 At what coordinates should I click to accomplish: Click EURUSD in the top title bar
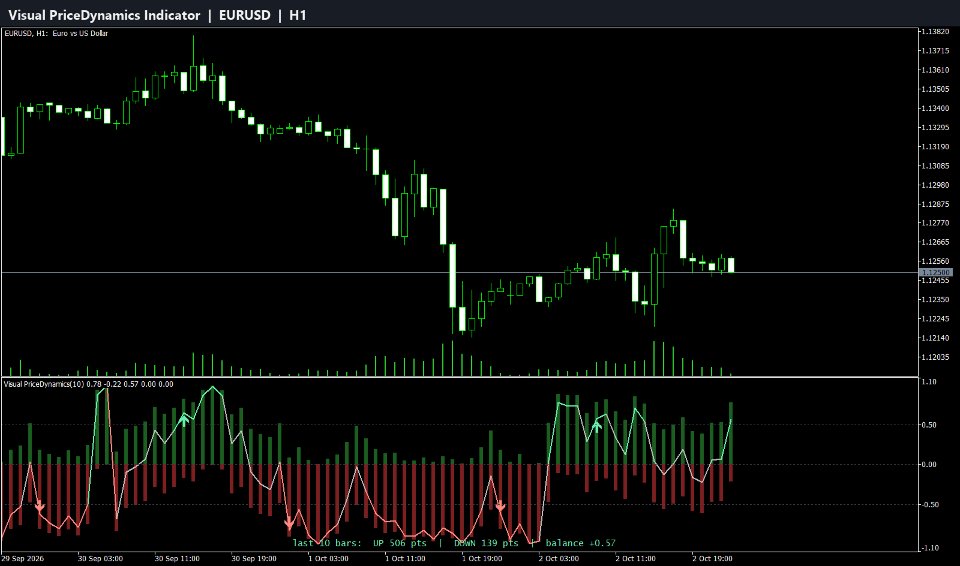pyautogui.click(x=244, y=15)
